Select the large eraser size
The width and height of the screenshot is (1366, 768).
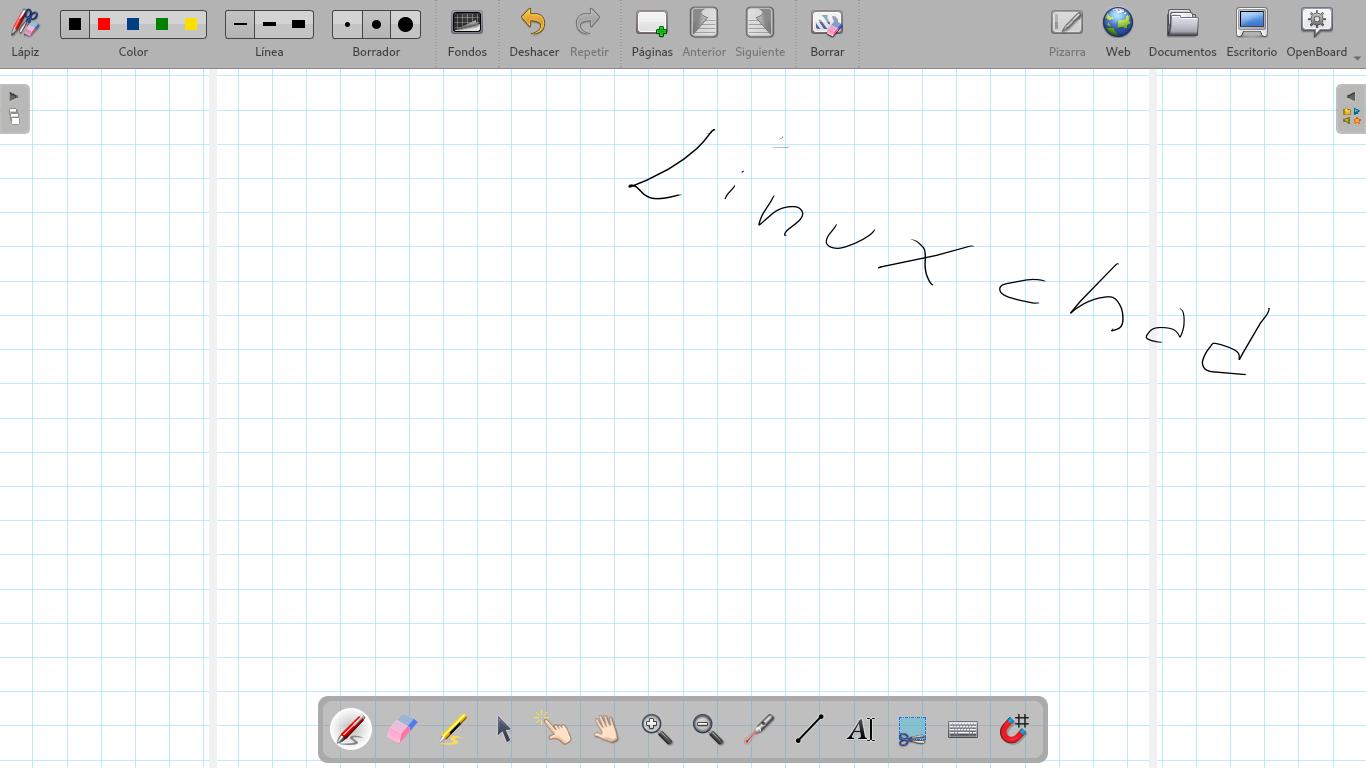pos(405,24)
